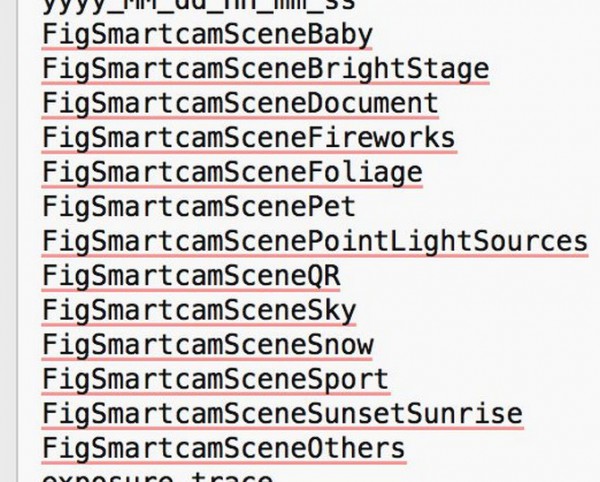The width and height of the screenshot is (600, 482).
Task: Click the word Sources in PointLightSources
Action: coord(531,241)
